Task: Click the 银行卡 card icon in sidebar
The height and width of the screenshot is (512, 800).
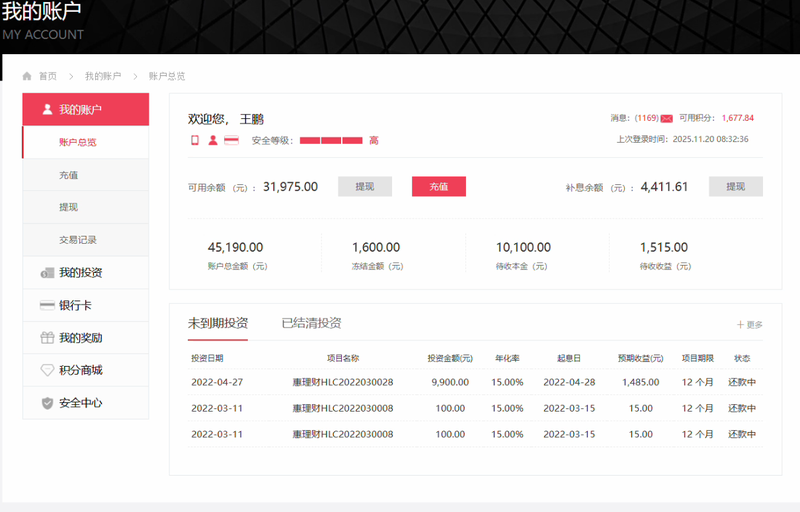Action: point(47,305)
